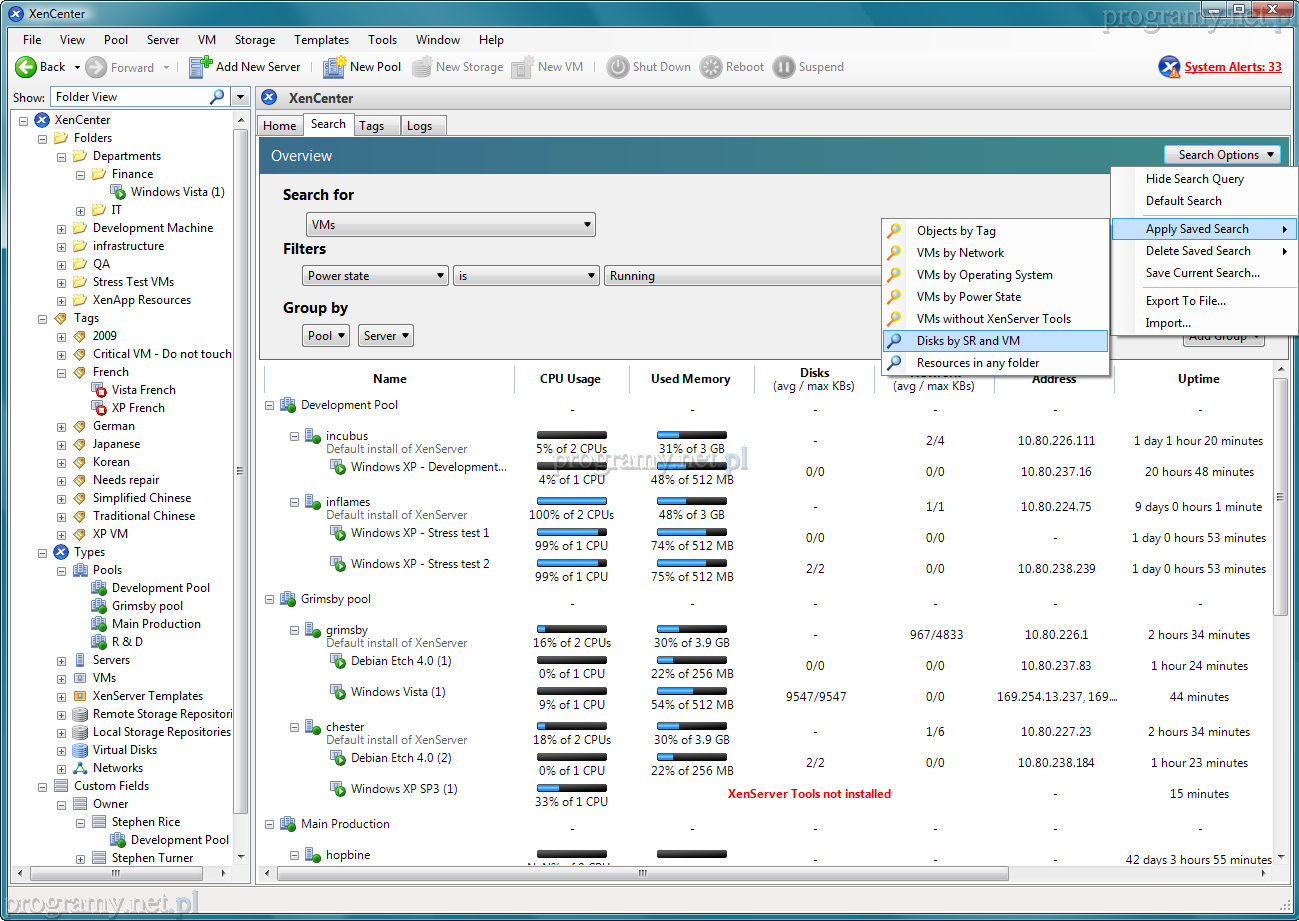This screenshot has height=921, width=1299.
Task: Click the Search Options button
Action: tap(1222, 155)
